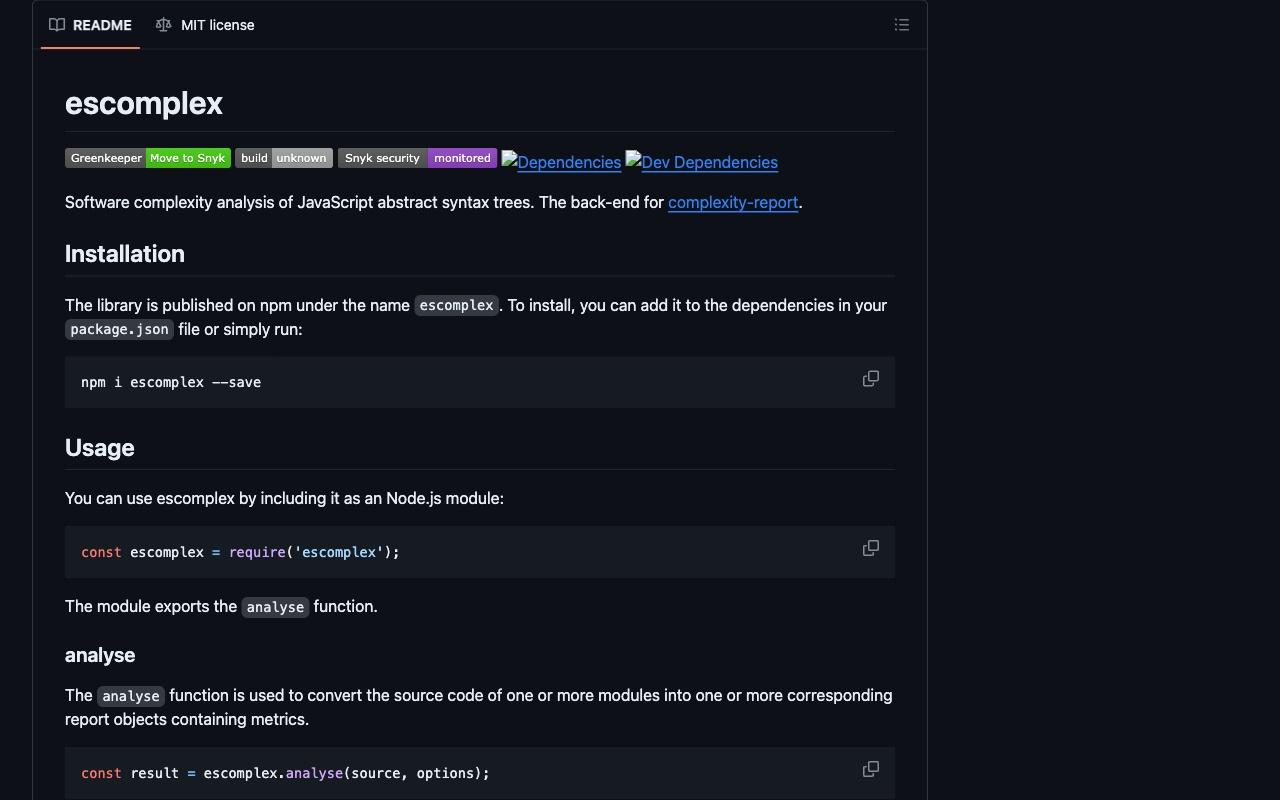Screen dimensions: 1280x800
Task: Open the Dependencies badge link
Action: pos(561,162)
